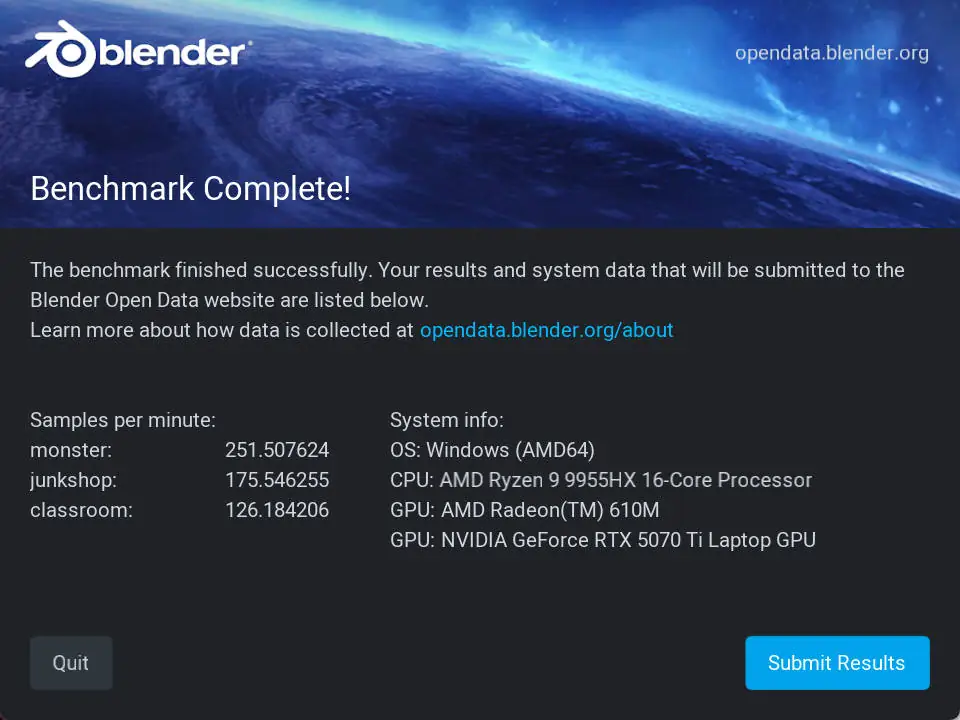
Task: Click the monster scene label
Action: (71, 450)
